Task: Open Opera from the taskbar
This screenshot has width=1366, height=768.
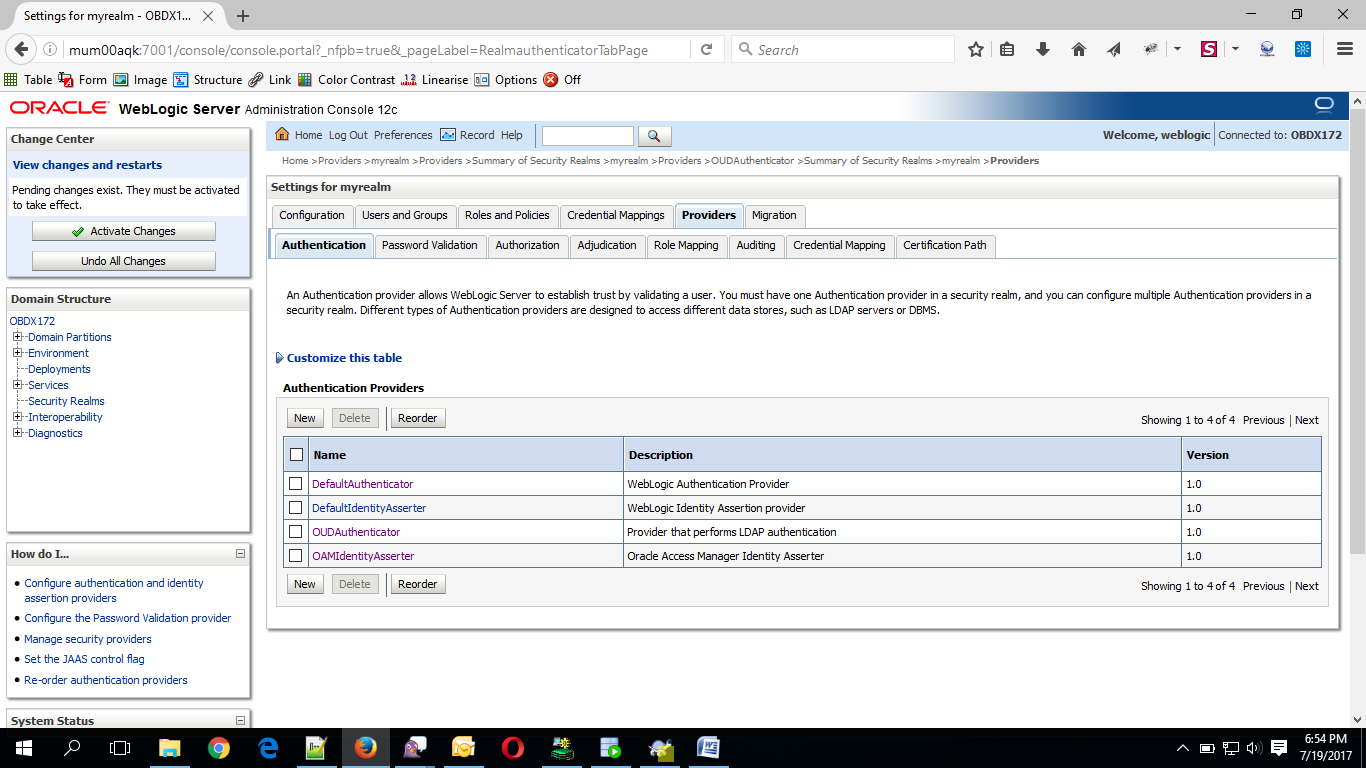Action: pos(512,747)
